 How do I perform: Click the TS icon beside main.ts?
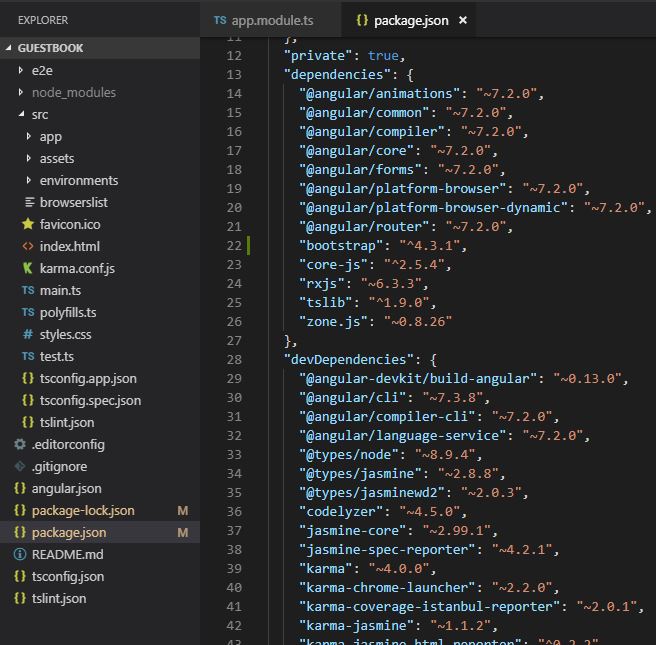(28, 290)
